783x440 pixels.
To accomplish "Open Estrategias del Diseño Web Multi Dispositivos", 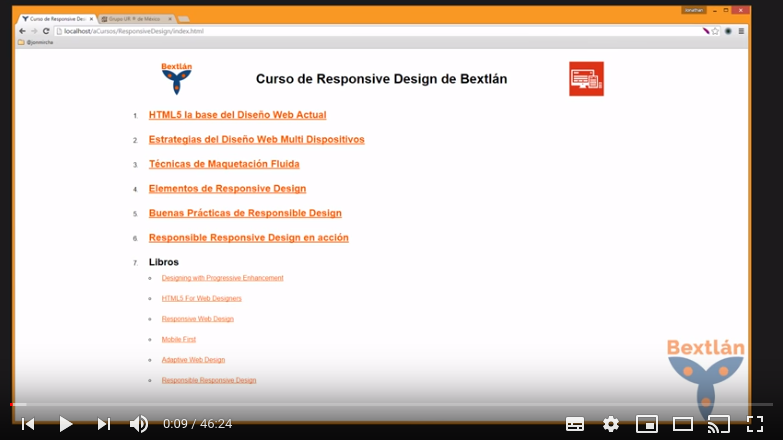I will (257, 139).
